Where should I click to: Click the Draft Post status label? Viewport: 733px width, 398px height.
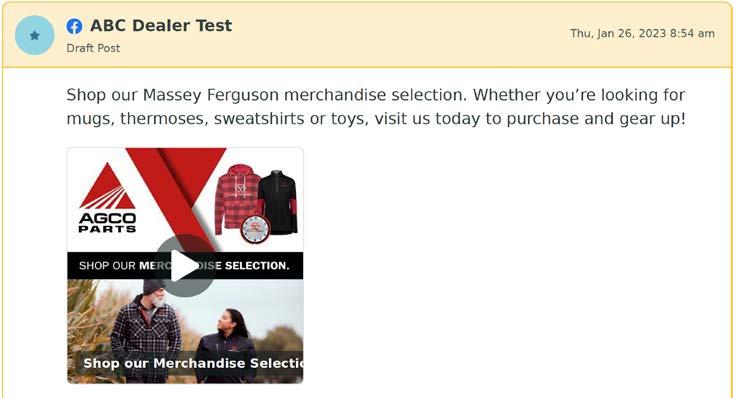pyautogui.click(x=93, y=48)
